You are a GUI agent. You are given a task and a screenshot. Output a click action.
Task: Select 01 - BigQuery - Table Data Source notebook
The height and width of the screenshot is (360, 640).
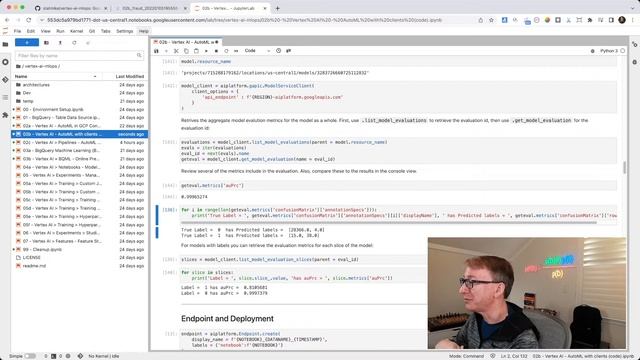61,118
